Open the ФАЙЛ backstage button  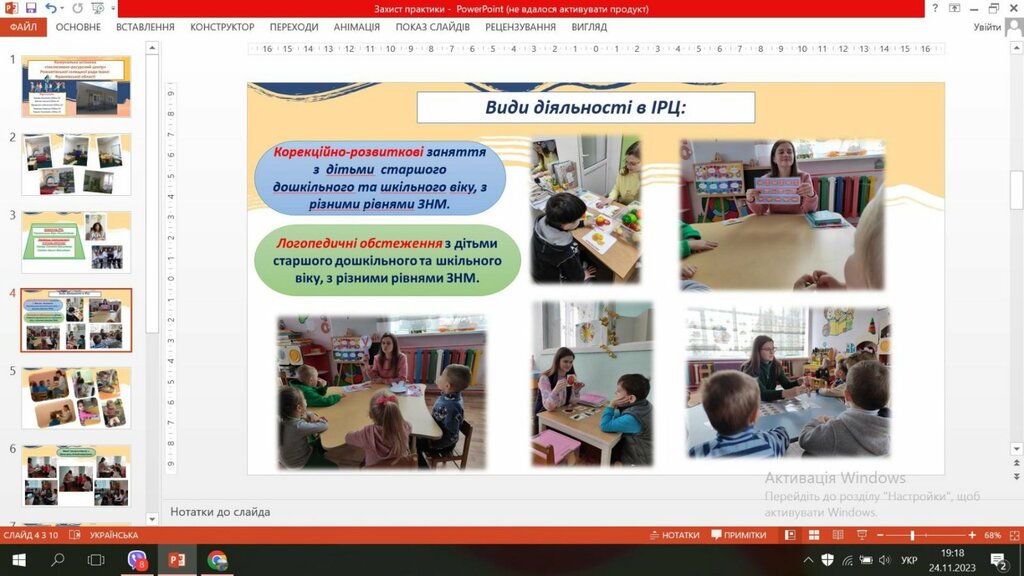pyautogui.click(x=23, y=27)
